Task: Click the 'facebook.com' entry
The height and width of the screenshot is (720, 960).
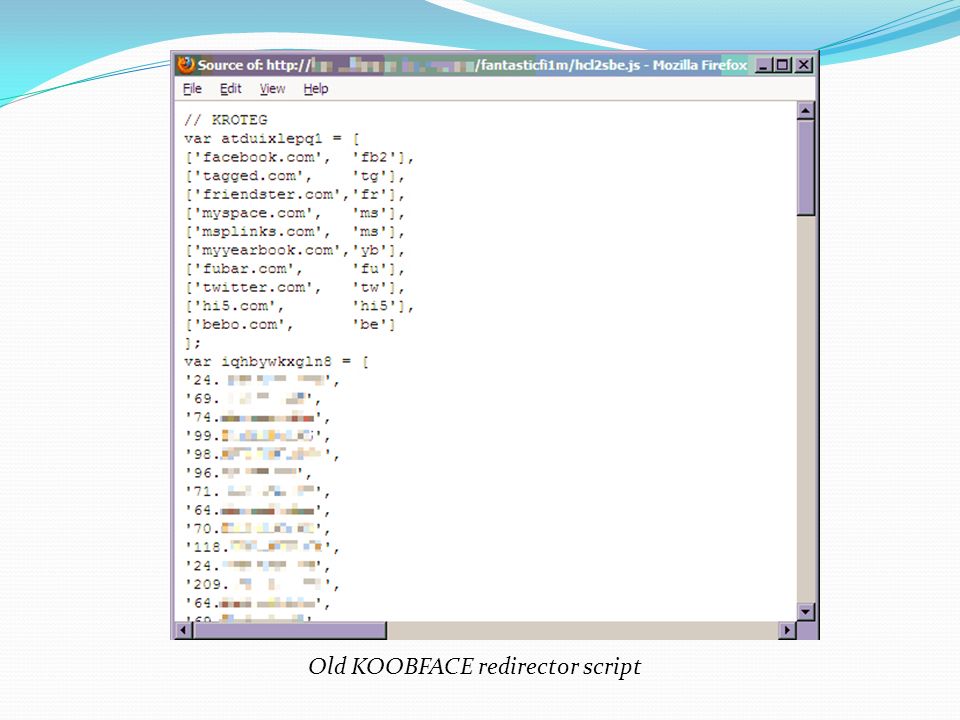Action: point(299,157)
